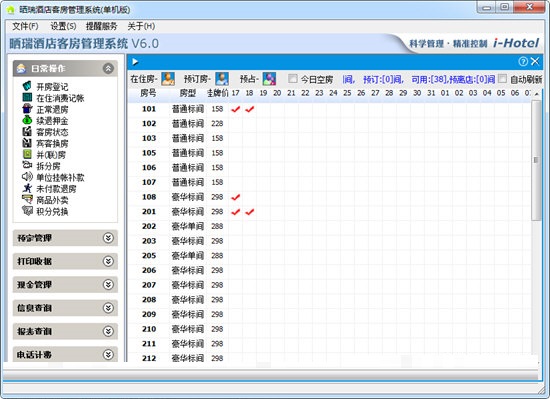Click the 房型 column header
Viewport: 550px width, 399px height.
click(187, 93)
